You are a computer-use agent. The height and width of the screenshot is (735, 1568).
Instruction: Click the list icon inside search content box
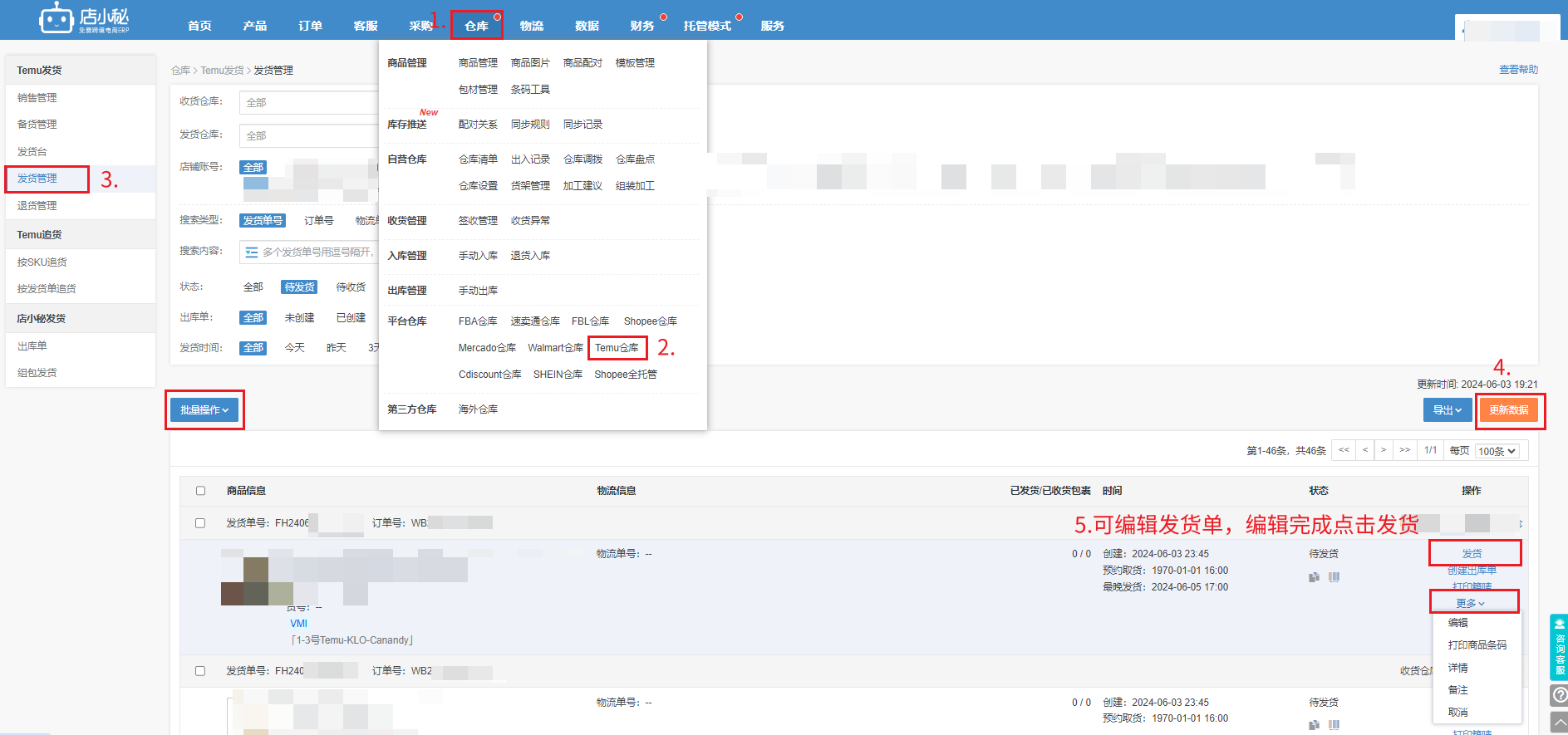[252, 252]
